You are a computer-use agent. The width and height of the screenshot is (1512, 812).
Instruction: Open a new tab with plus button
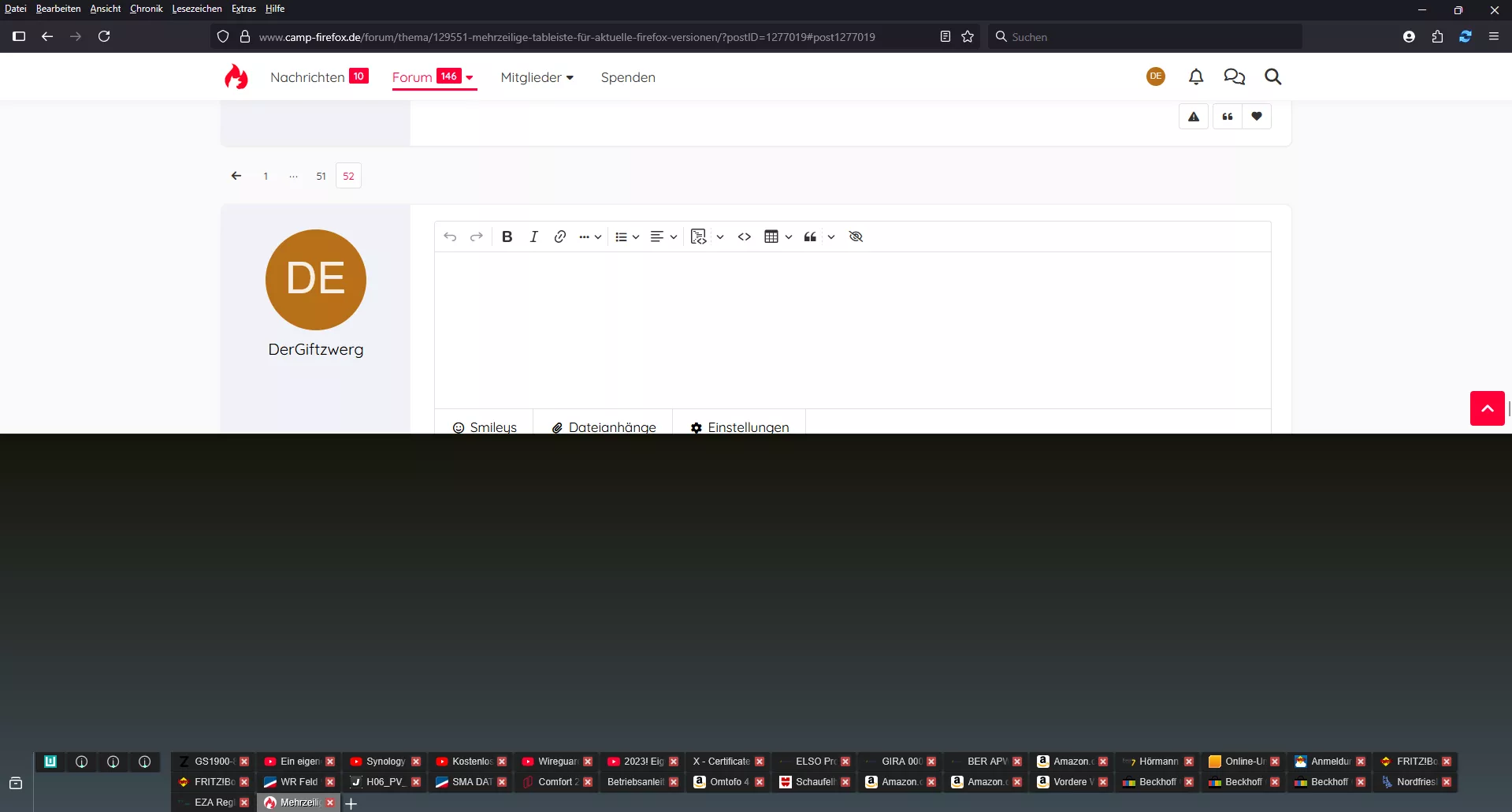(x=351, y=803)
